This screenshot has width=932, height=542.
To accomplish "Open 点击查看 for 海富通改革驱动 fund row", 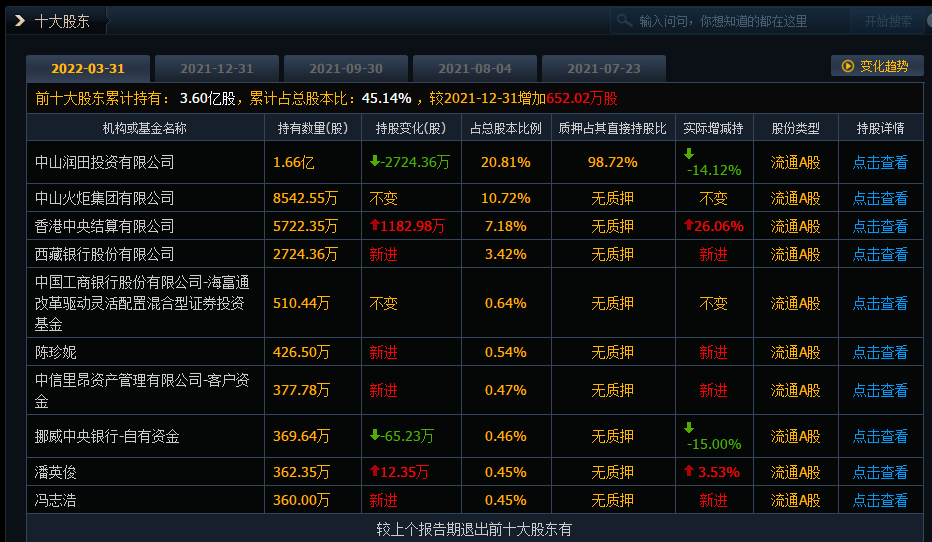I will pos(880,303).
